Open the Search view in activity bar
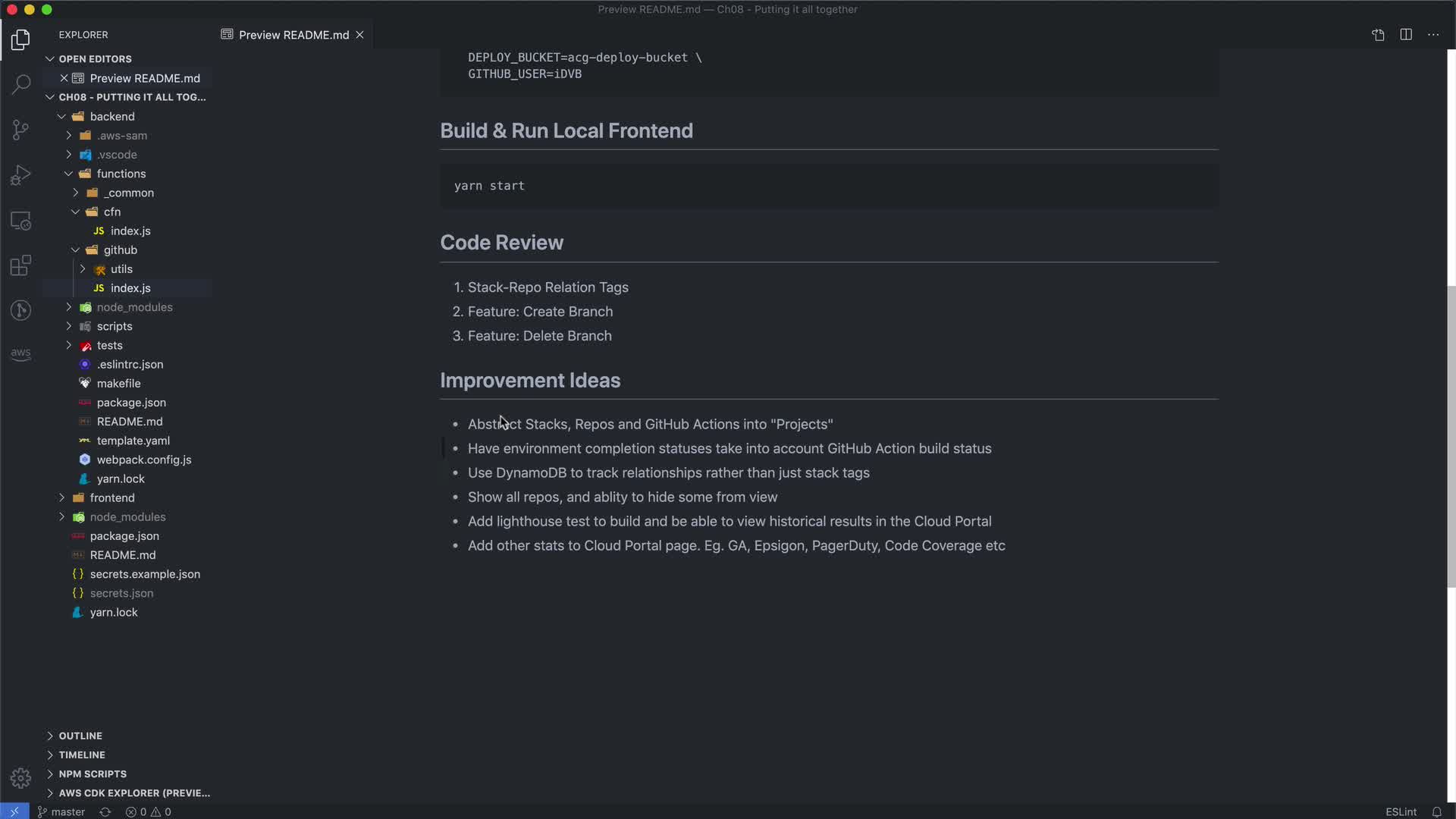This screenshot has width=1456, height=819. pos(20,83)
